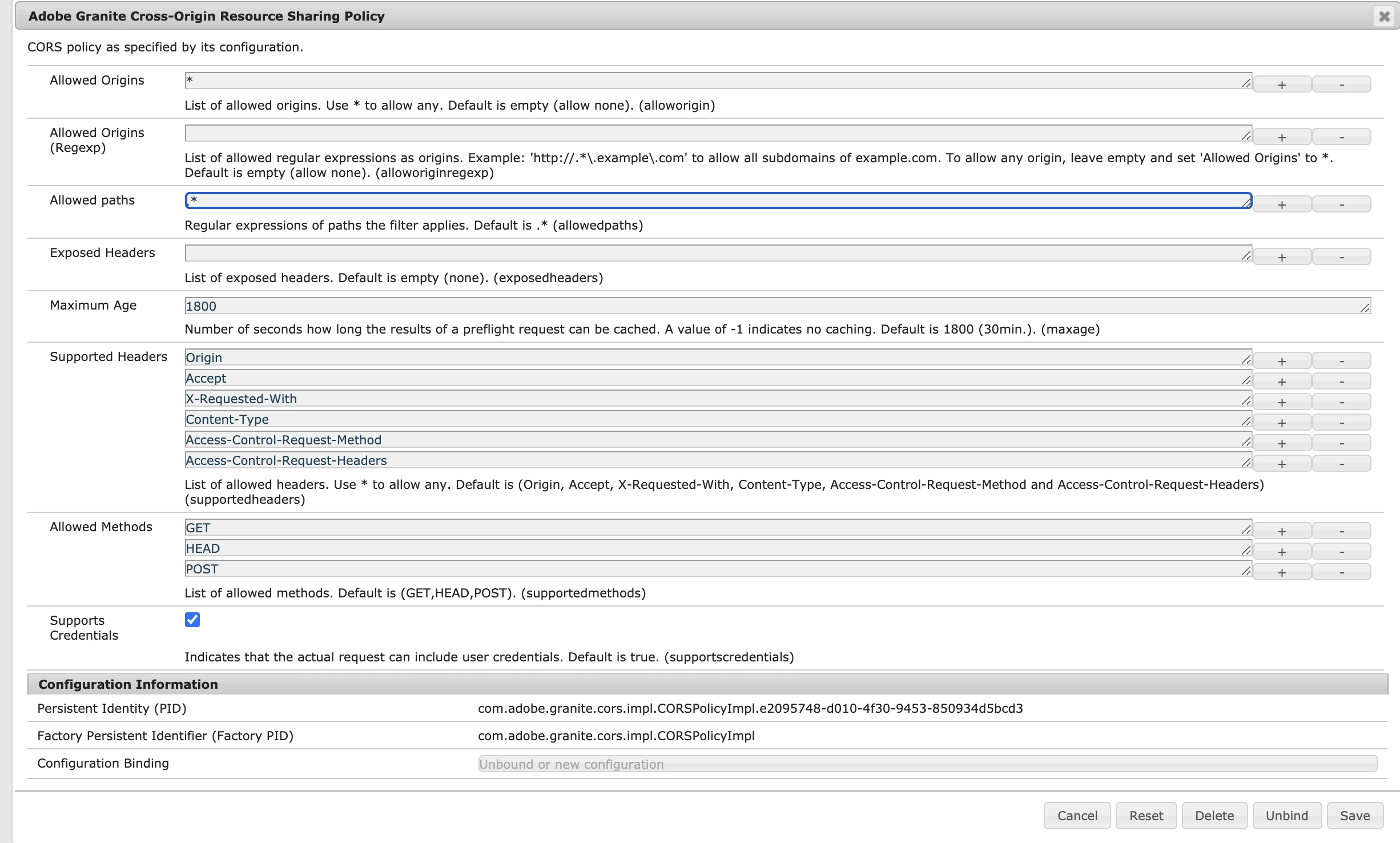
Task: Add another Allowed Origins entry with plus
Action: (x=1281, y=85)
